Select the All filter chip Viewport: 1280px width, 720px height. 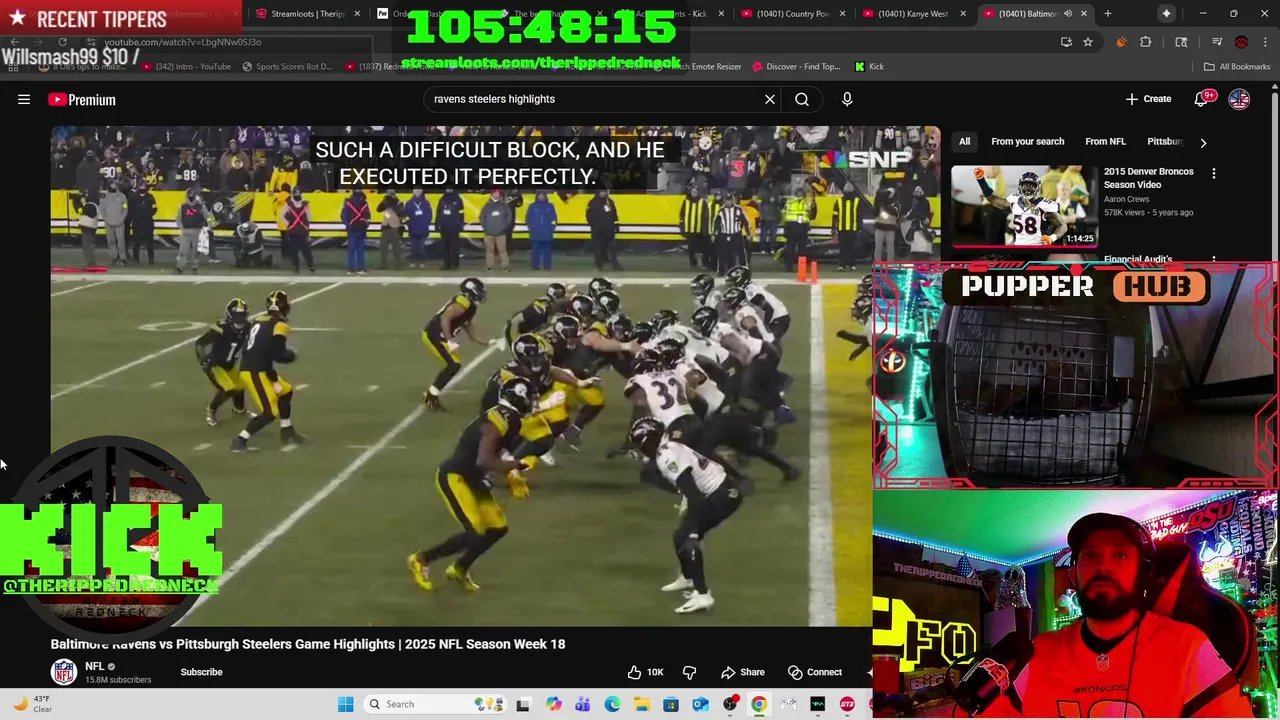(x=964, y=141)
